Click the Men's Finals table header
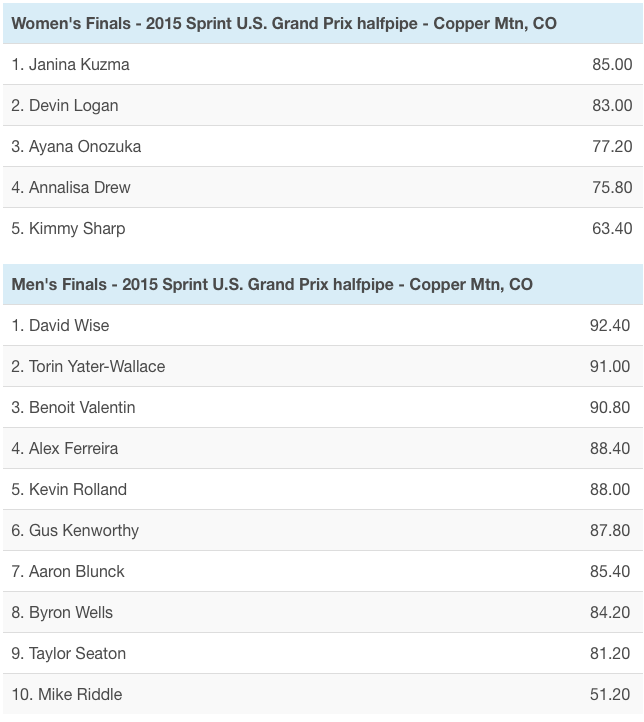Screen dimensions: 644x722 tap(272, 284)
